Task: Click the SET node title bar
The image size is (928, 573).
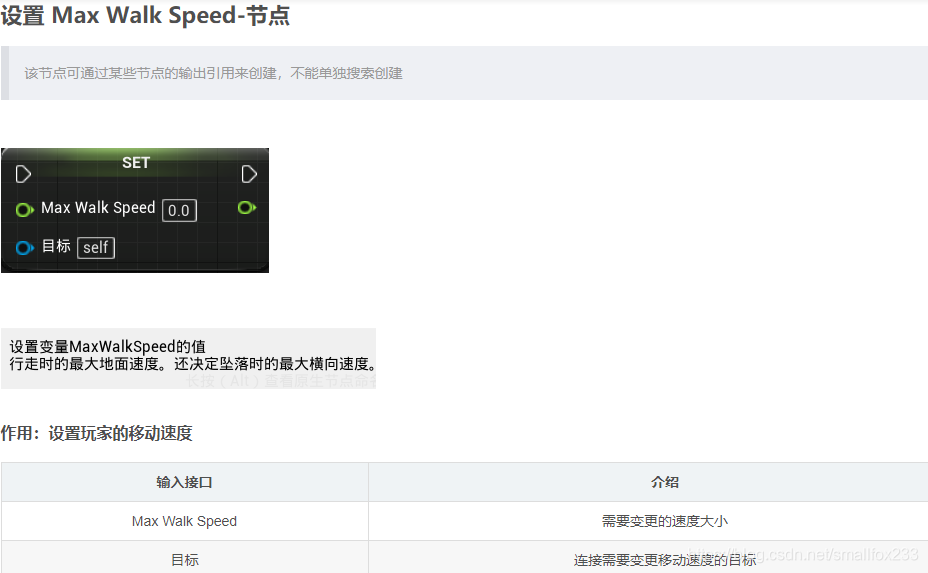Action: pos(136,163)
